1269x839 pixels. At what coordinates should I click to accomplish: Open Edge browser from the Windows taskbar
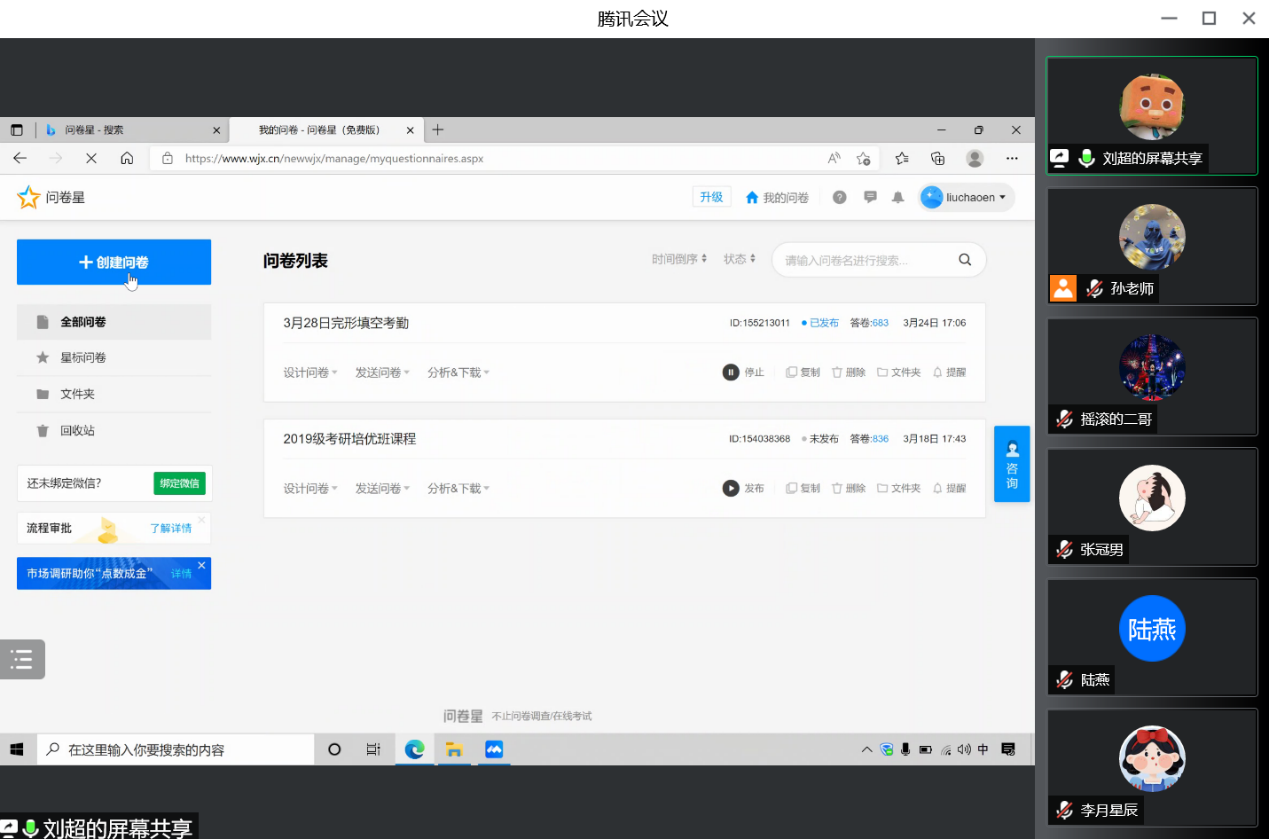pos(414,749)
